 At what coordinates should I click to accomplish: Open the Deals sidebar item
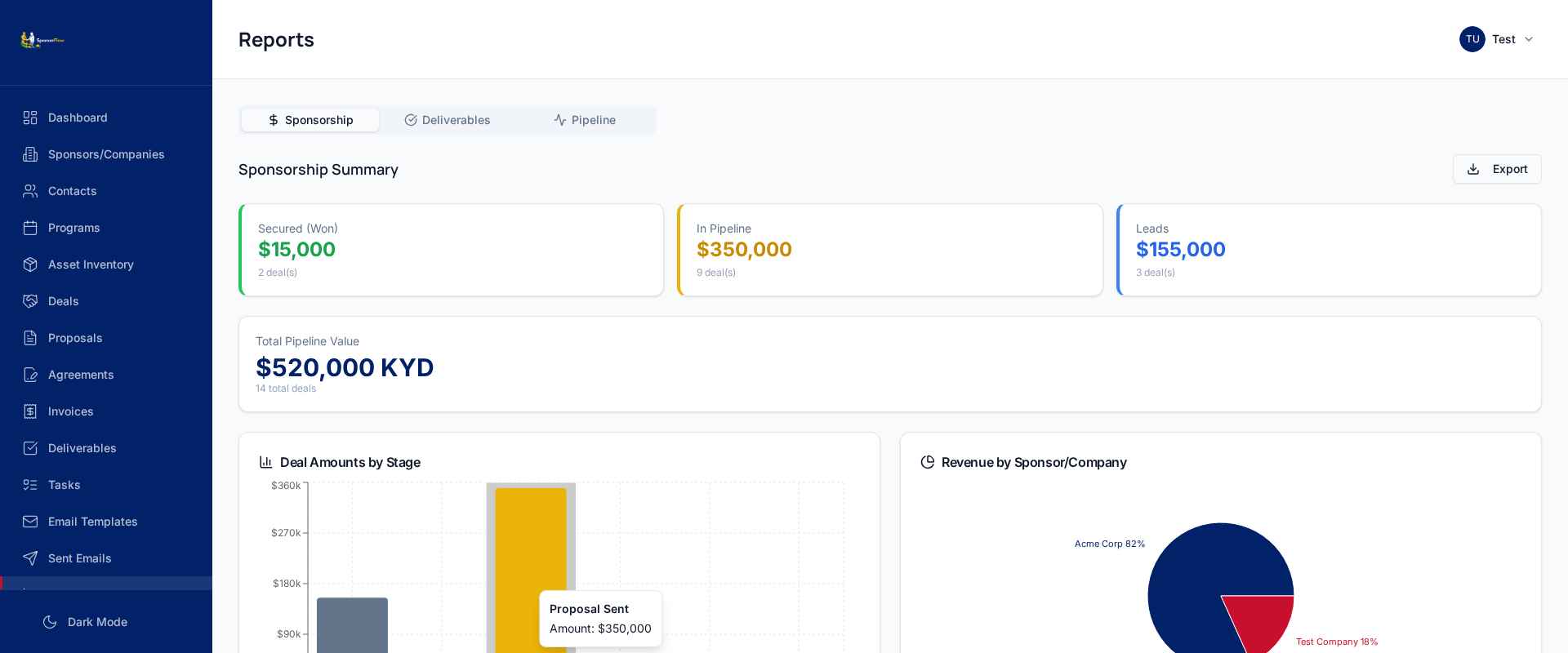pyautogui.click(x=106, y=301)
